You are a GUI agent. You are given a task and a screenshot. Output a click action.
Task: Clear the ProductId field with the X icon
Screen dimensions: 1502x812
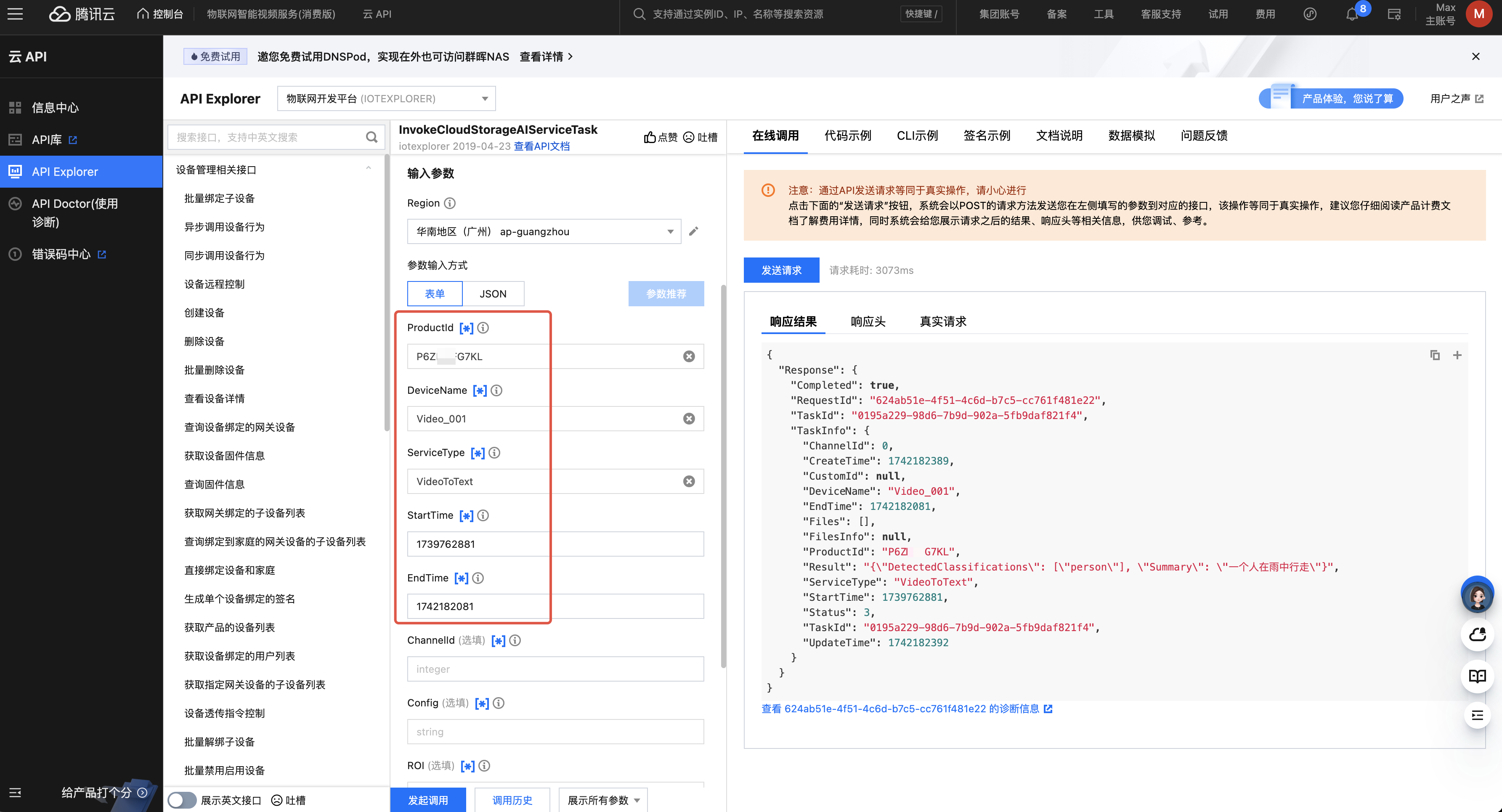pyautogui.click(x=689, y=356)
